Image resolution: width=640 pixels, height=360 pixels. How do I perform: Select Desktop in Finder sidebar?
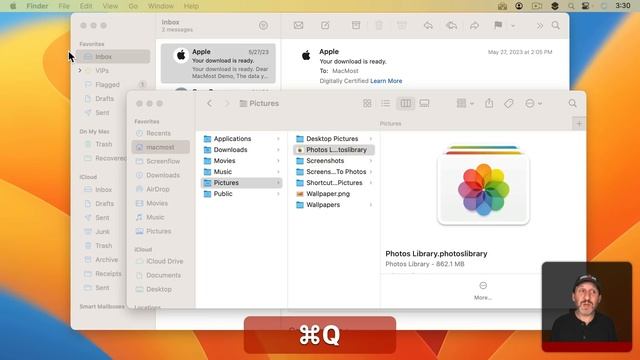pyautogui.click(x=160, y=289)
